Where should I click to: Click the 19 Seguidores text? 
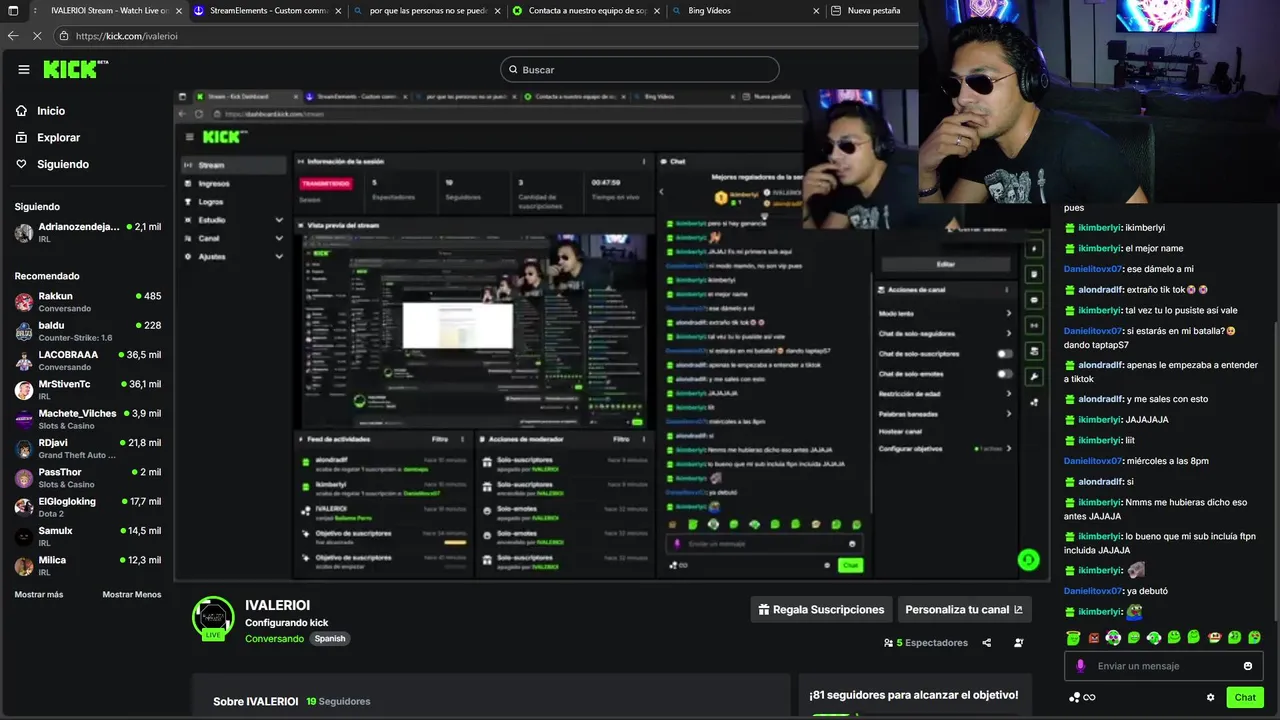coord(338,702)
